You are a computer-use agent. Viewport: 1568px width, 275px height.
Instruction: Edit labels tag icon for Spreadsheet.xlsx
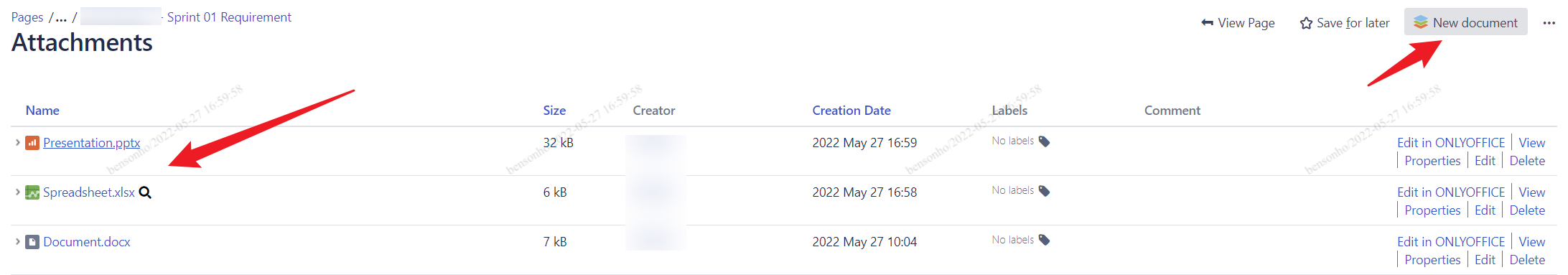[x=1044, y=191]
